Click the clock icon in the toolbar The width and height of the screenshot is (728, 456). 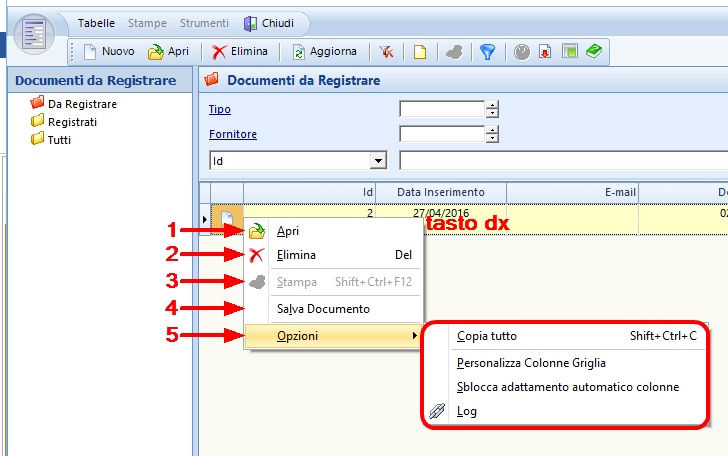[x=522, y=52]
